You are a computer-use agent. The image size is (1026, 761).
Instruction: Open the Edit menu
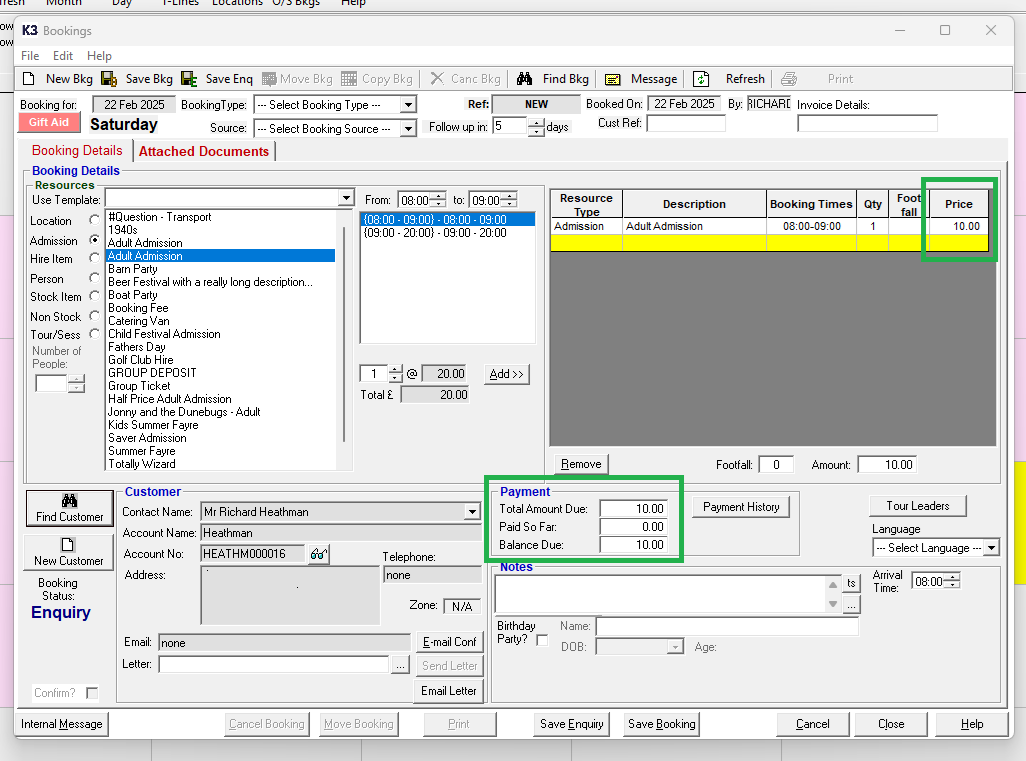pyautogui.click(x=63, y=56)
